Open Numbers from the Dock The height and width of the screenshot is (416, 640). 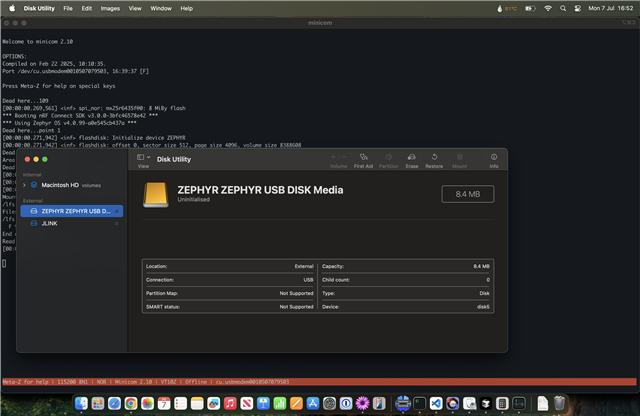point(280,403)
